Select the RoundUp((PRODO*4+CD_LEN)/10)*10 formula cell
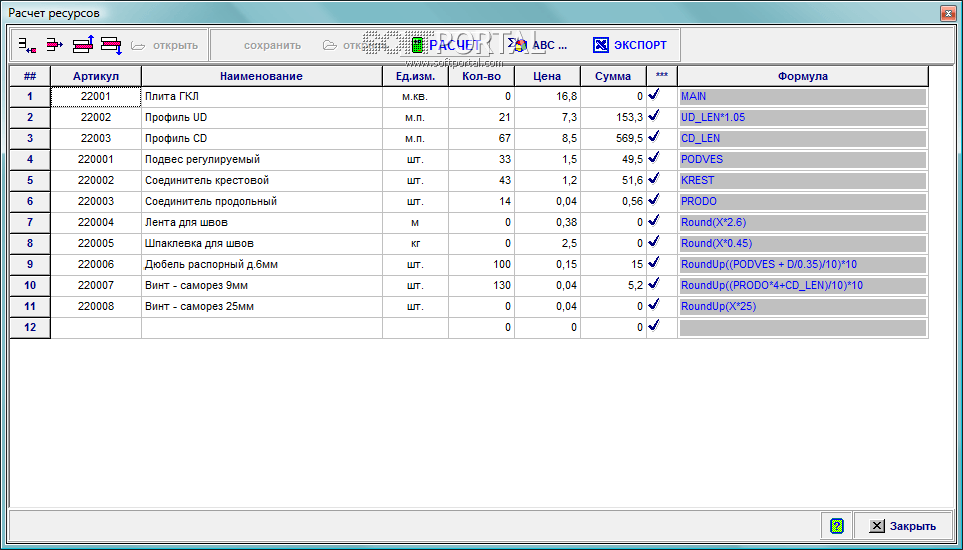 [803, 285]
